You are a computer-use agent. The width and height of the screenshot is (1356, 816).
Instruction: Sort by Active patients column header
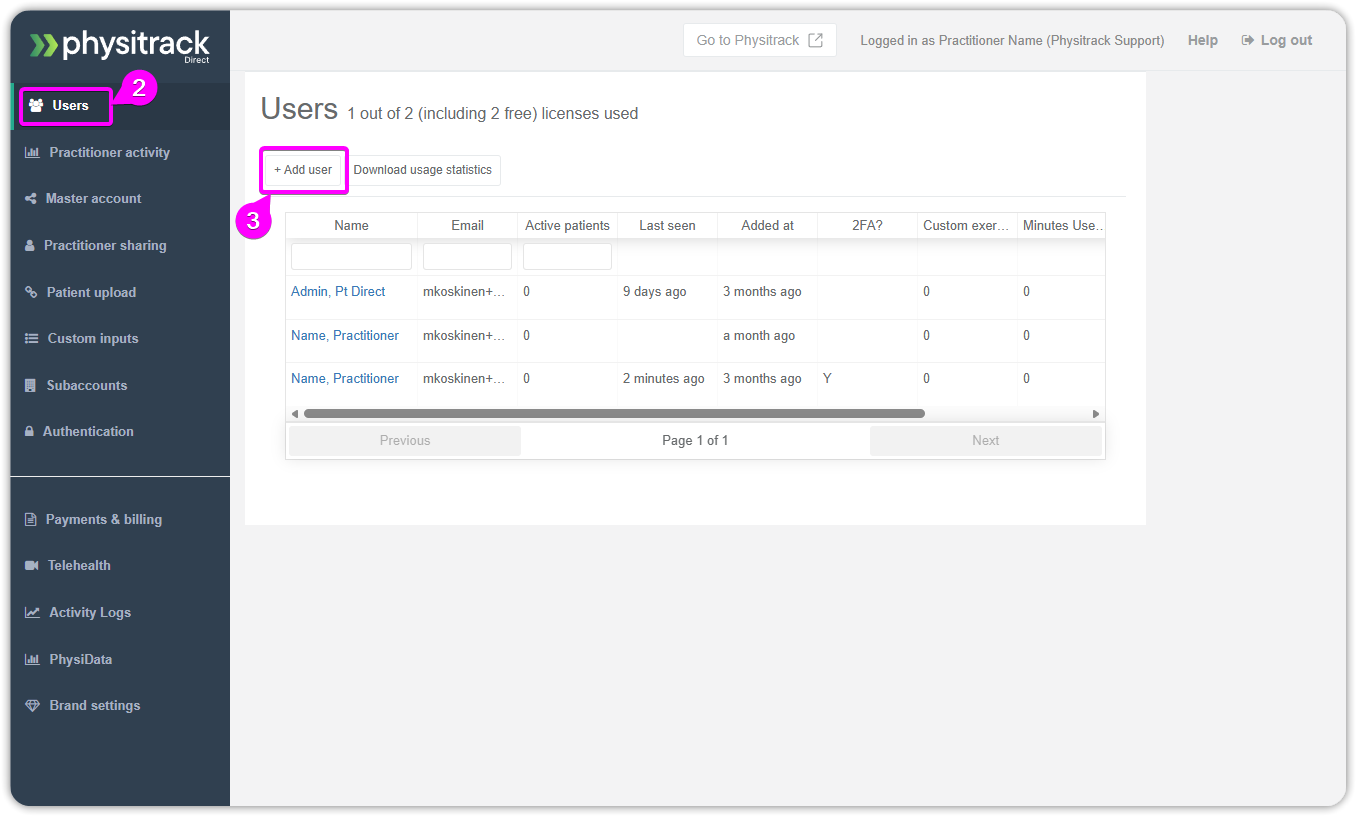pos(567,226)
